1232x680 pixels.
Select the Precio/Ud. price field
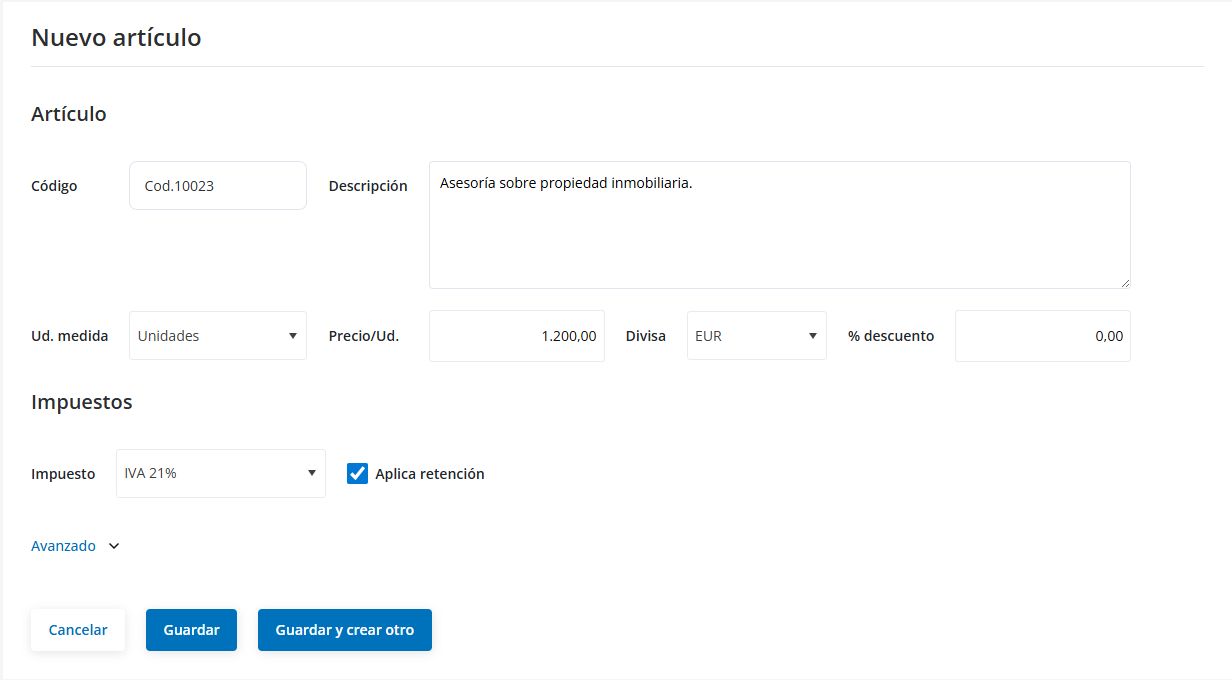point(517,336)
